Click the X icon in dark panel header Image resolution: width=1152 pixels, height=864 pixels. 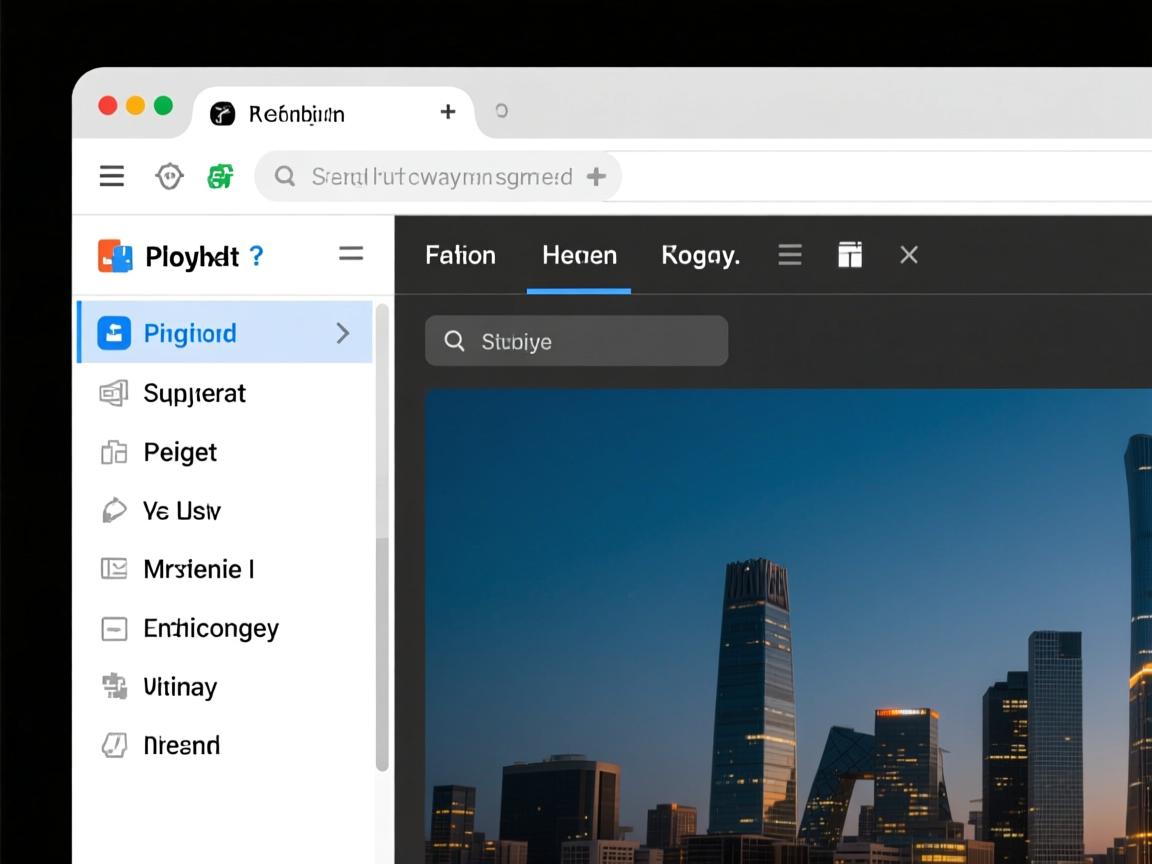[909, 255]
